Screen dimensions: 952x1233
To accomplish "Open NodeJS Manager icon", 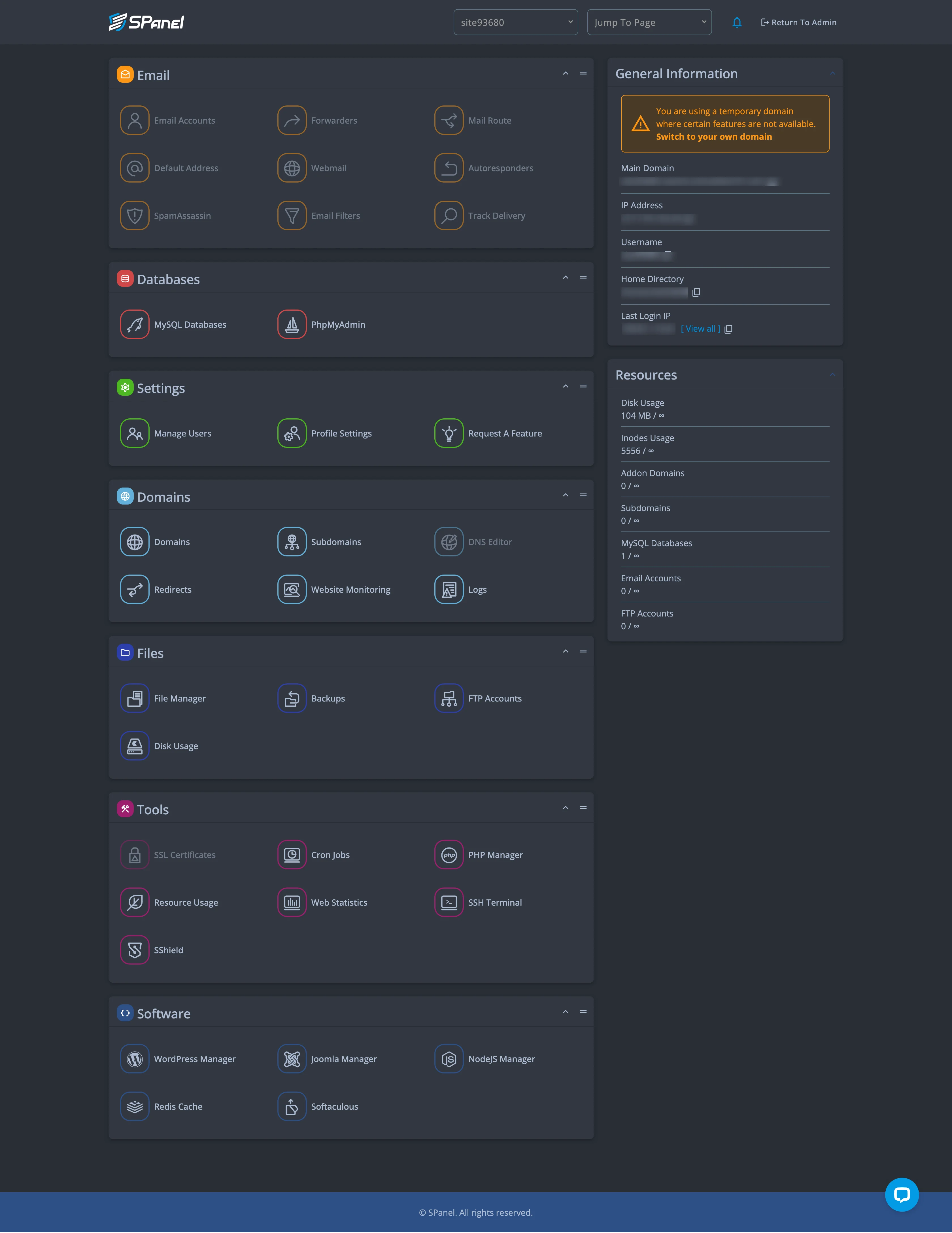I will [x=449, y=1059].
